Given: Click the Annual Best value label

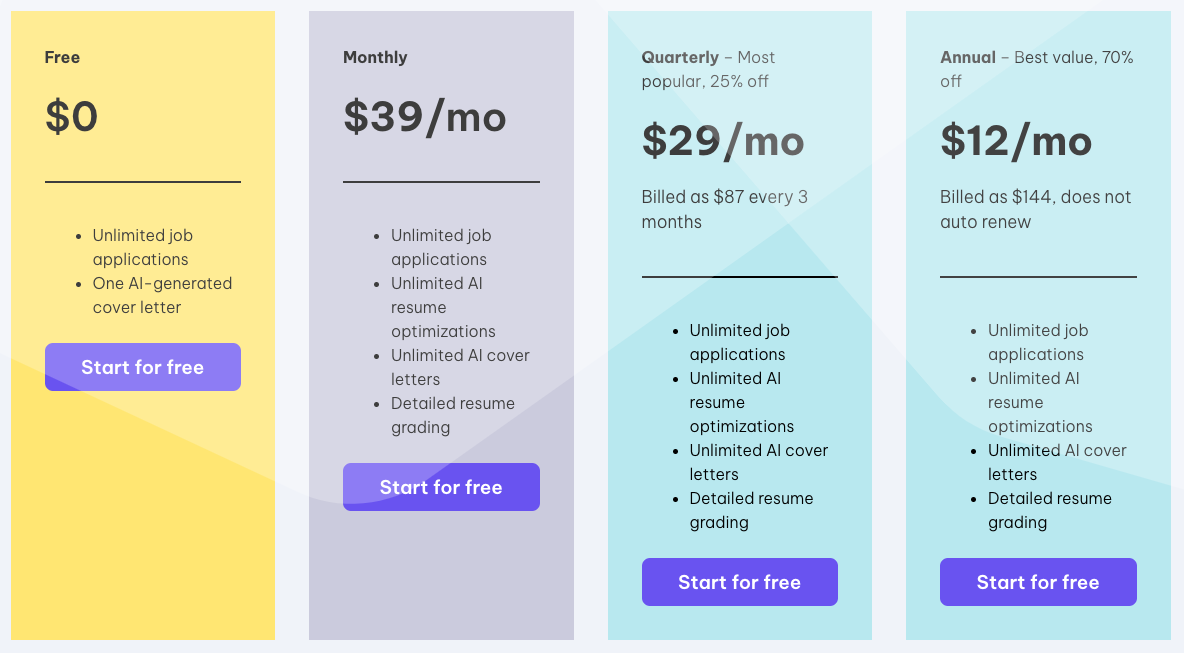Looking at the screenshot, I should click(x=1036, y=69).
